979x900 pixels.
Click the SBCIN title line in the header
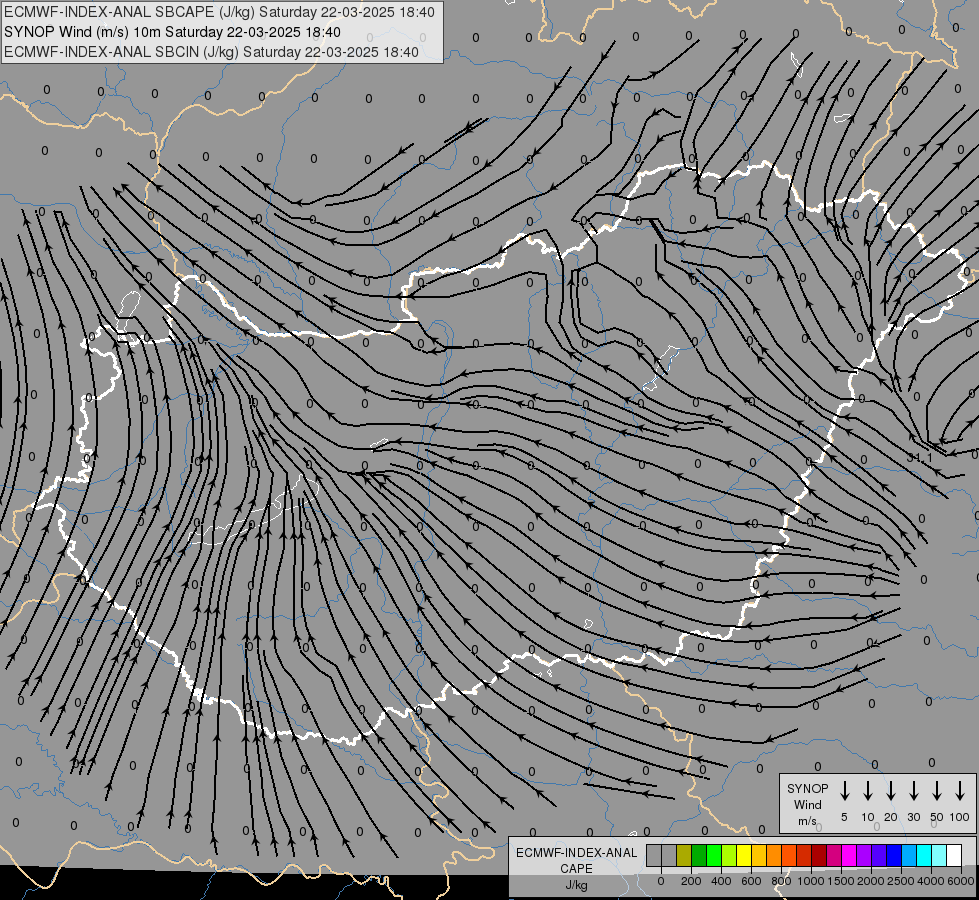(211, 52)
